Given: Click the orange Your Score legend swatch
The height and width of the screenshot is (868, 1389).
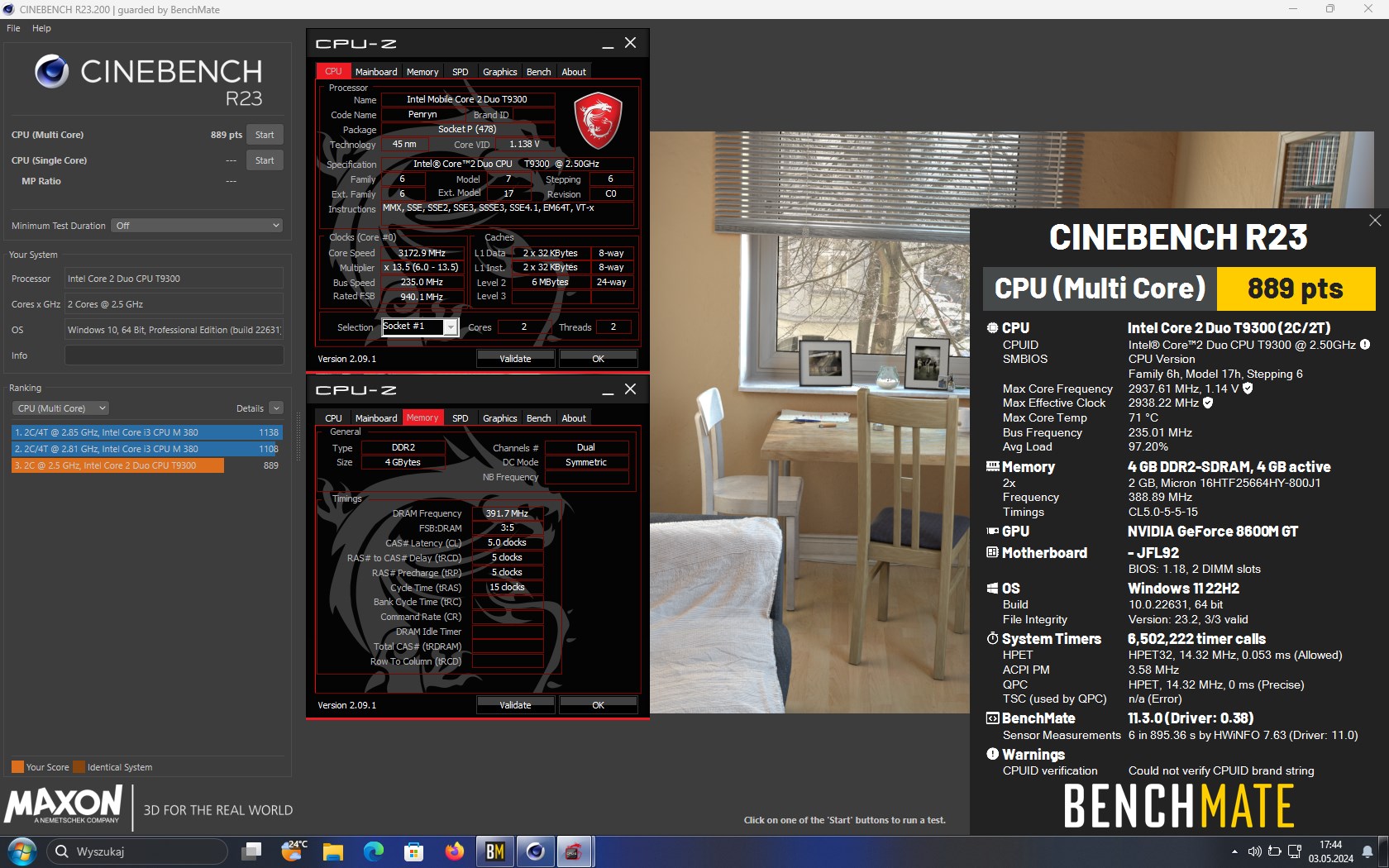Looking at the screenshot, I should click(x=17, y=766).
